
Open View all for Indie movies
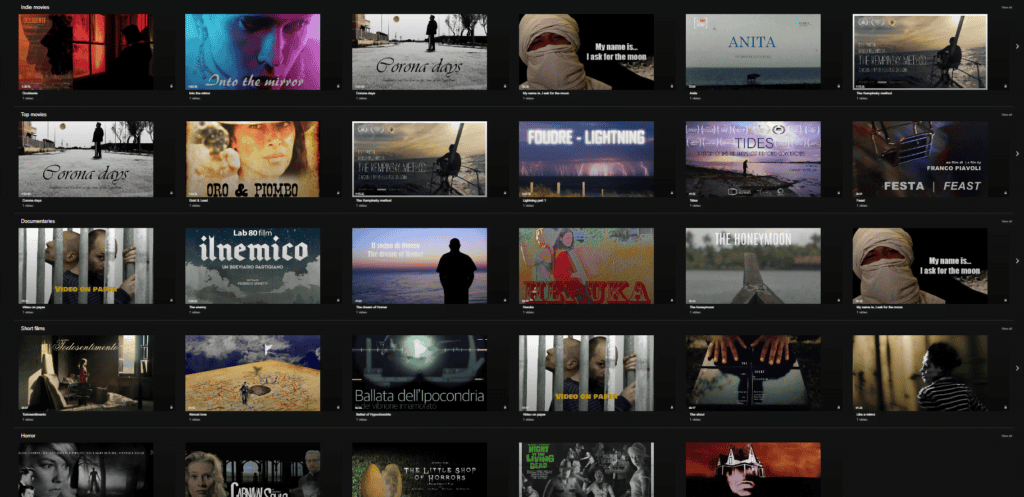point(1006,8)
